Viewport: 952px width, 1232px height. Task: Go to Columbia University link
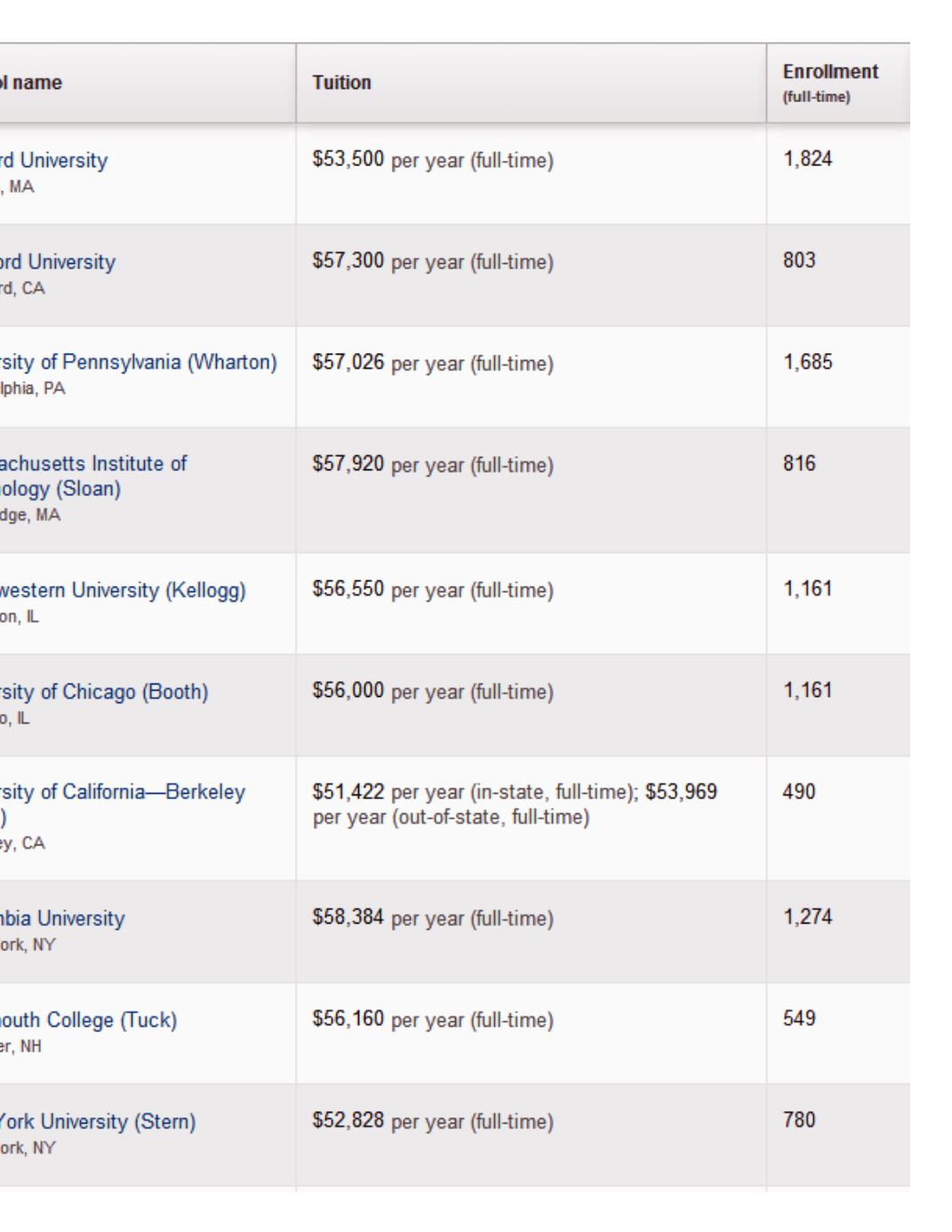pyautogui.click(x=62, y=919)
